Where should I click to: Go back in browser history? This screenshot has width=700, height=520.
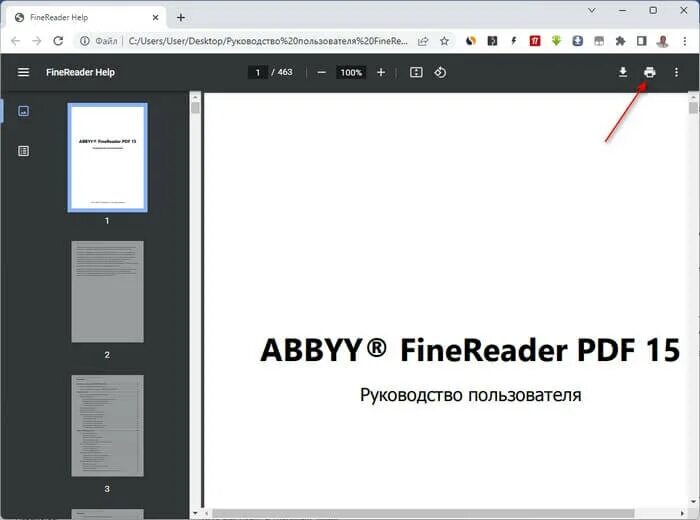[x=15, y=41]
